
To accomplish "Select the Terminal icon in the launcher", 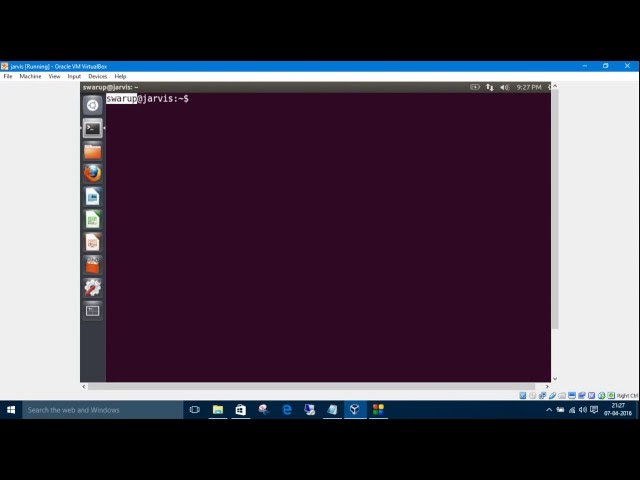I will 93,129.
